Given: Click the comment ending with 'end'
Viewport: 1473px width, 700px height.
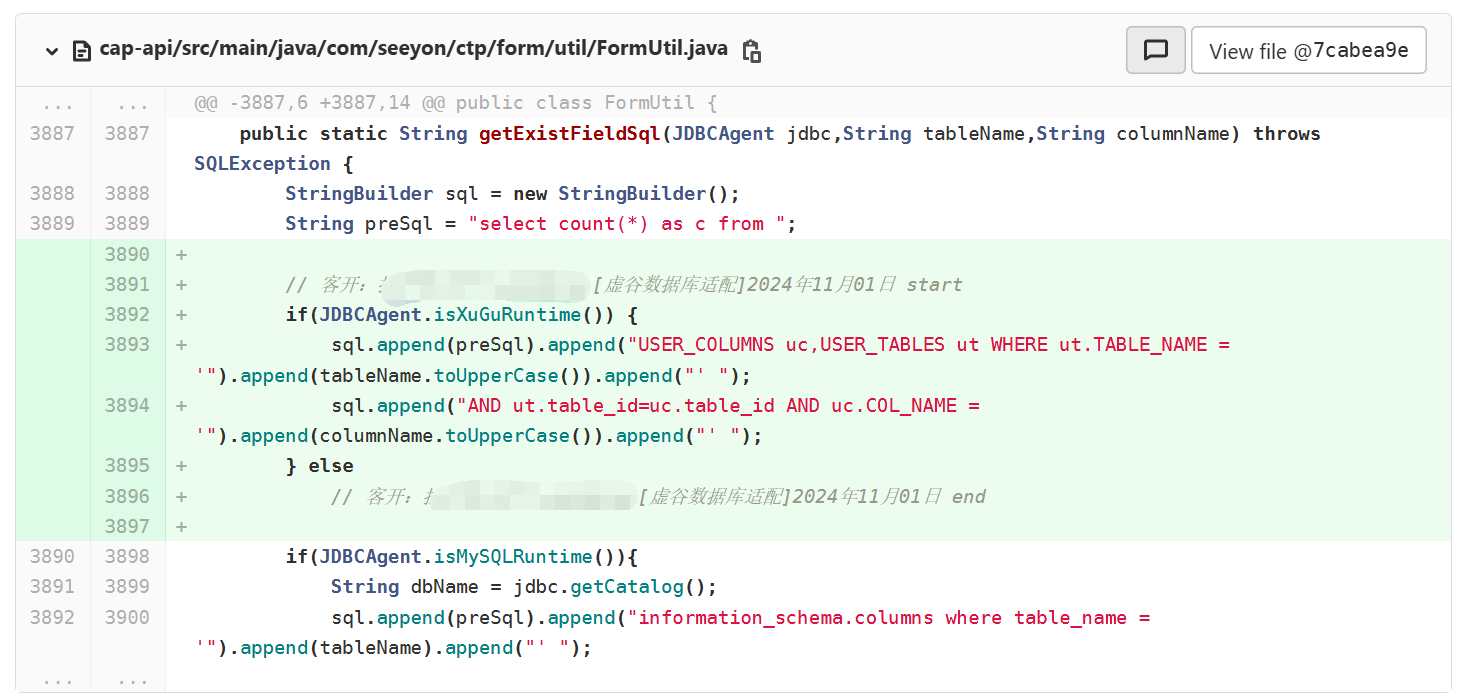Looking at the screenshot, I should tap(658, 496).
